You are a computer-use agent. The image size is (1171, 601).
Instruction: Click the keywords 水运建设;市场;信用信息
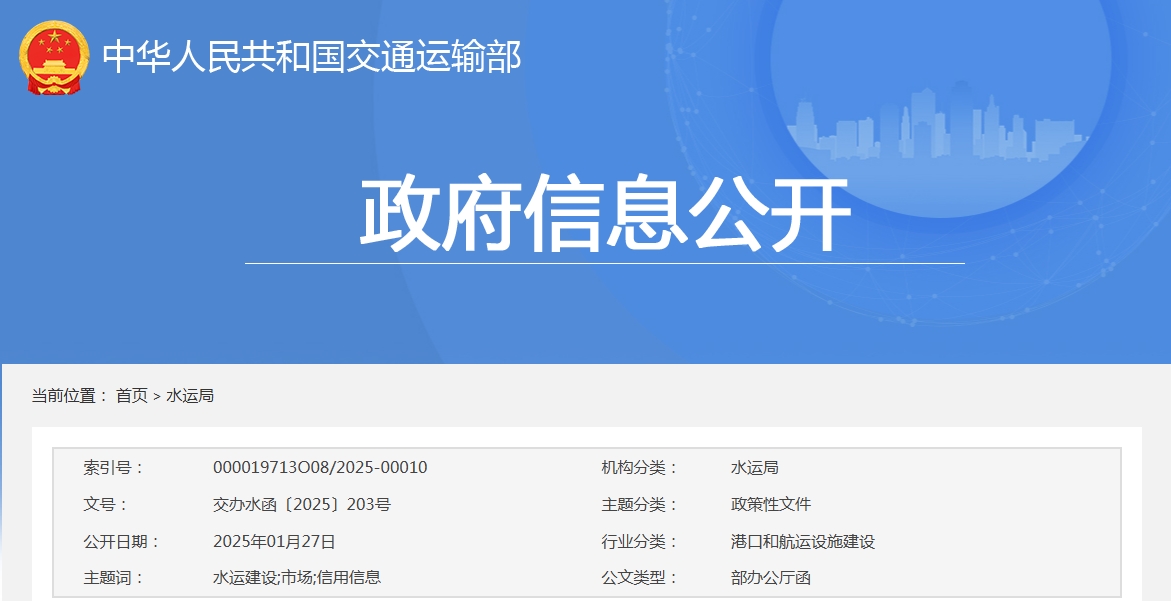point(297,577)
